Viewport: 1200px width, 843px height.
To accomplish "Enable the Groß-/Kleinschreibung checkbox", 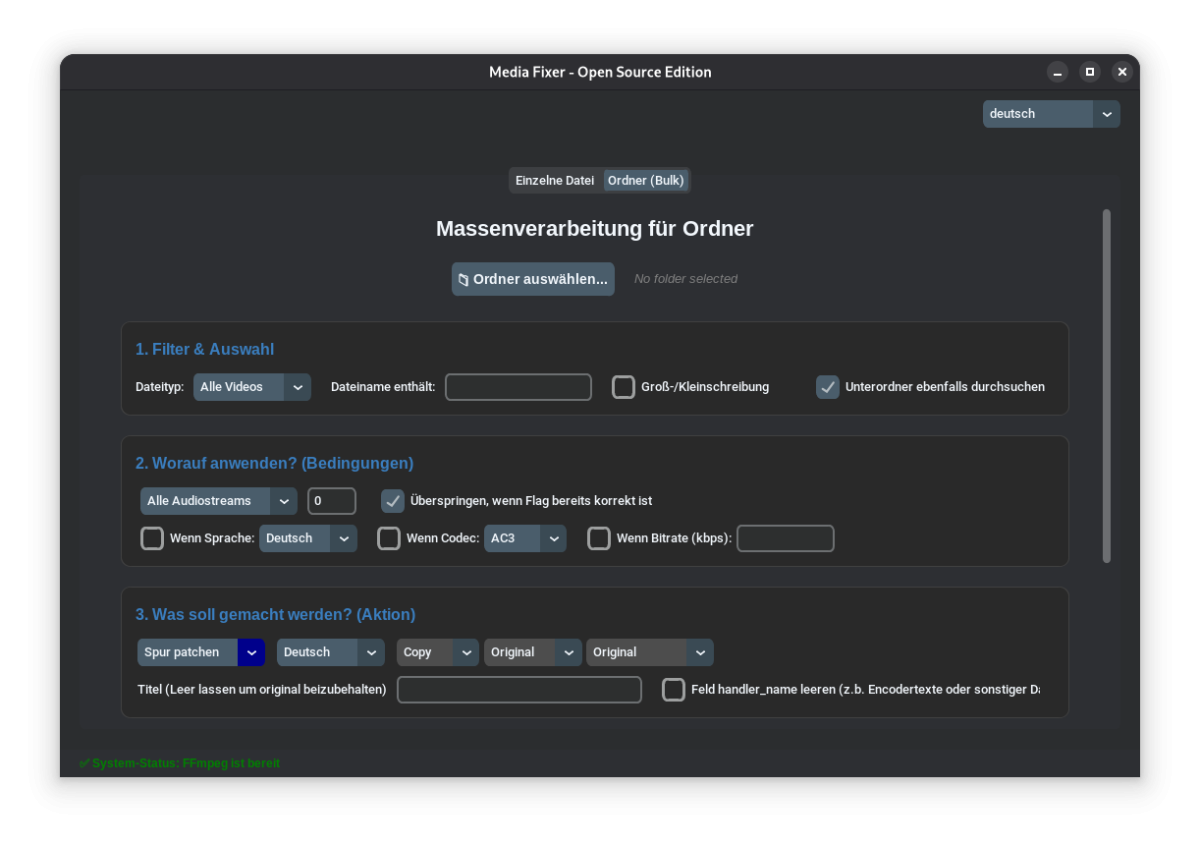I will tap(624, 387).
